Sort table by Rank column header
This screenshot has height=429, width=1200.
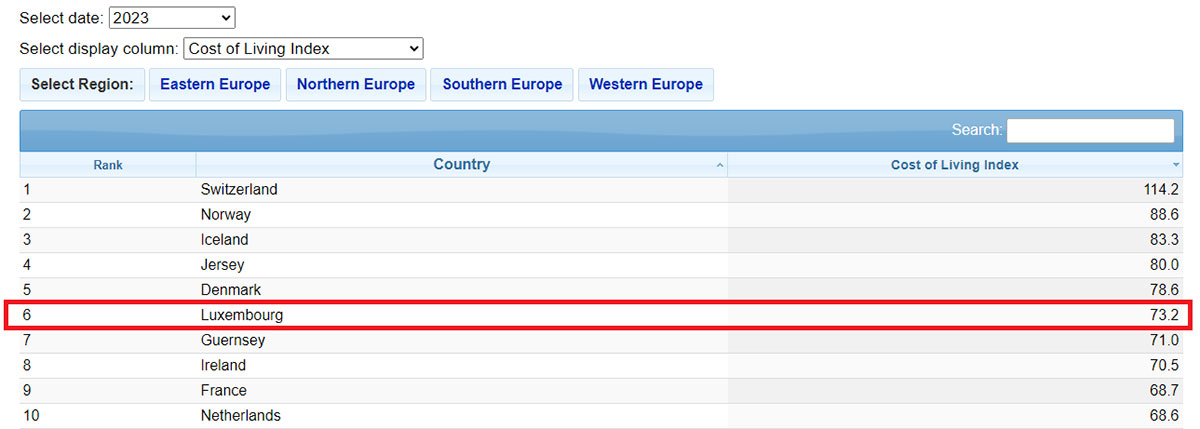(x=108, y=165)
